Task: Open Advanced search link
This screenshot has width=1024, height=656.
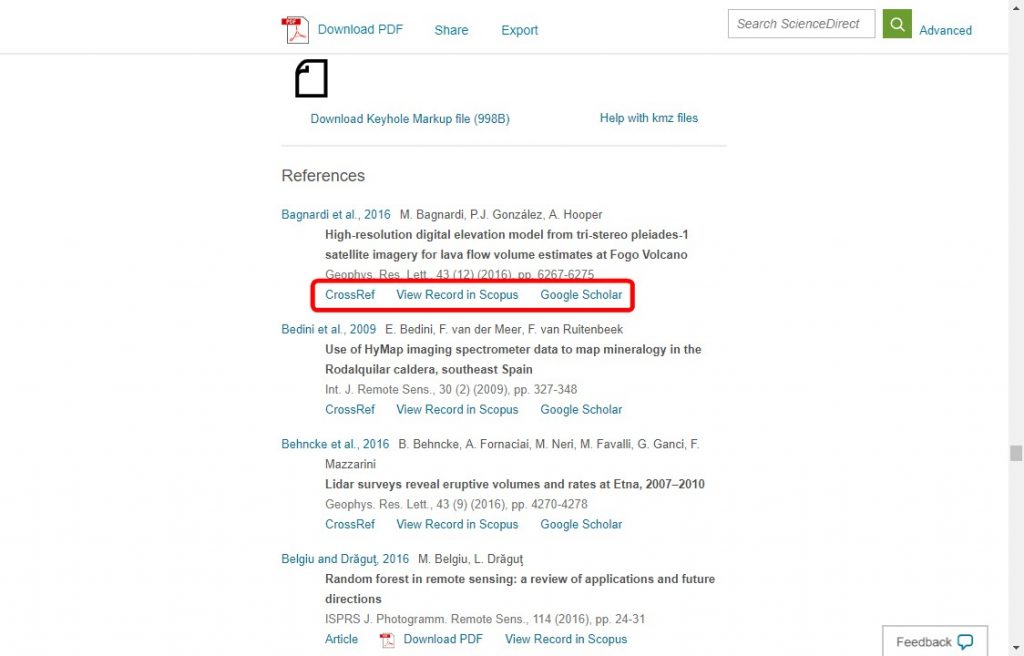Action: pos(945,30)
